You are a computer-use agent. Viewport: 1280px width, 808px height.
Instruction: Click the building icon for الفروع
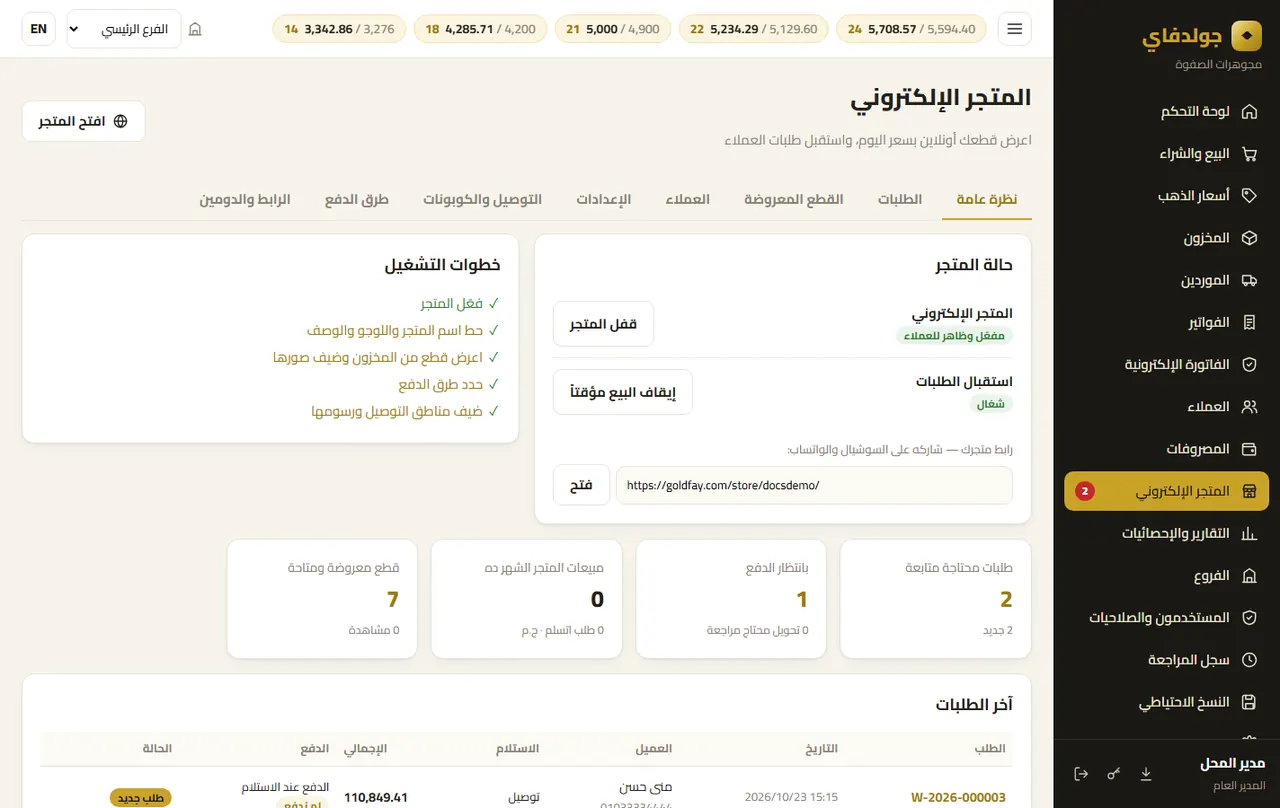click(x=1249, y=576)
